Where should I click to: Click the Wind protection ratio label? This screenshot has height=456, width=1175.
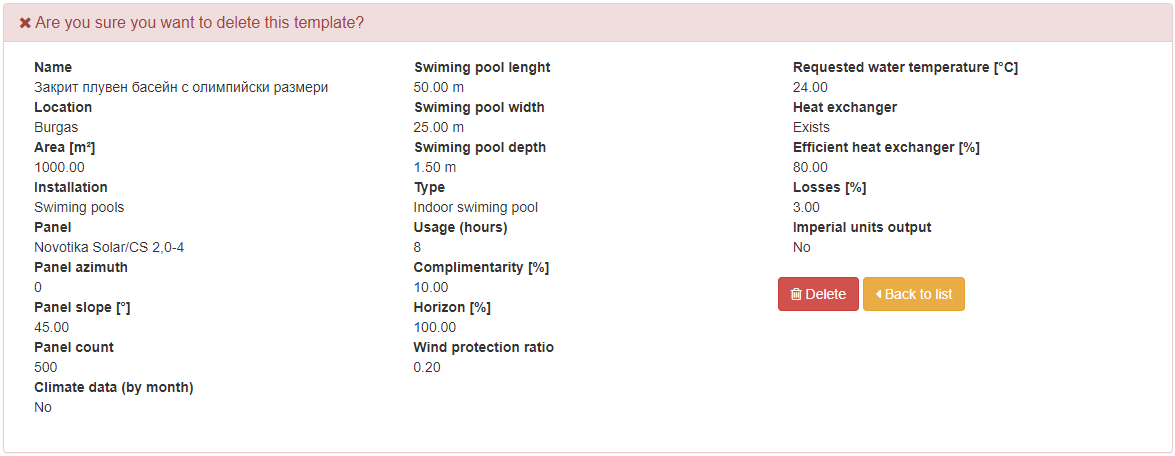click(x=483, y=347)
